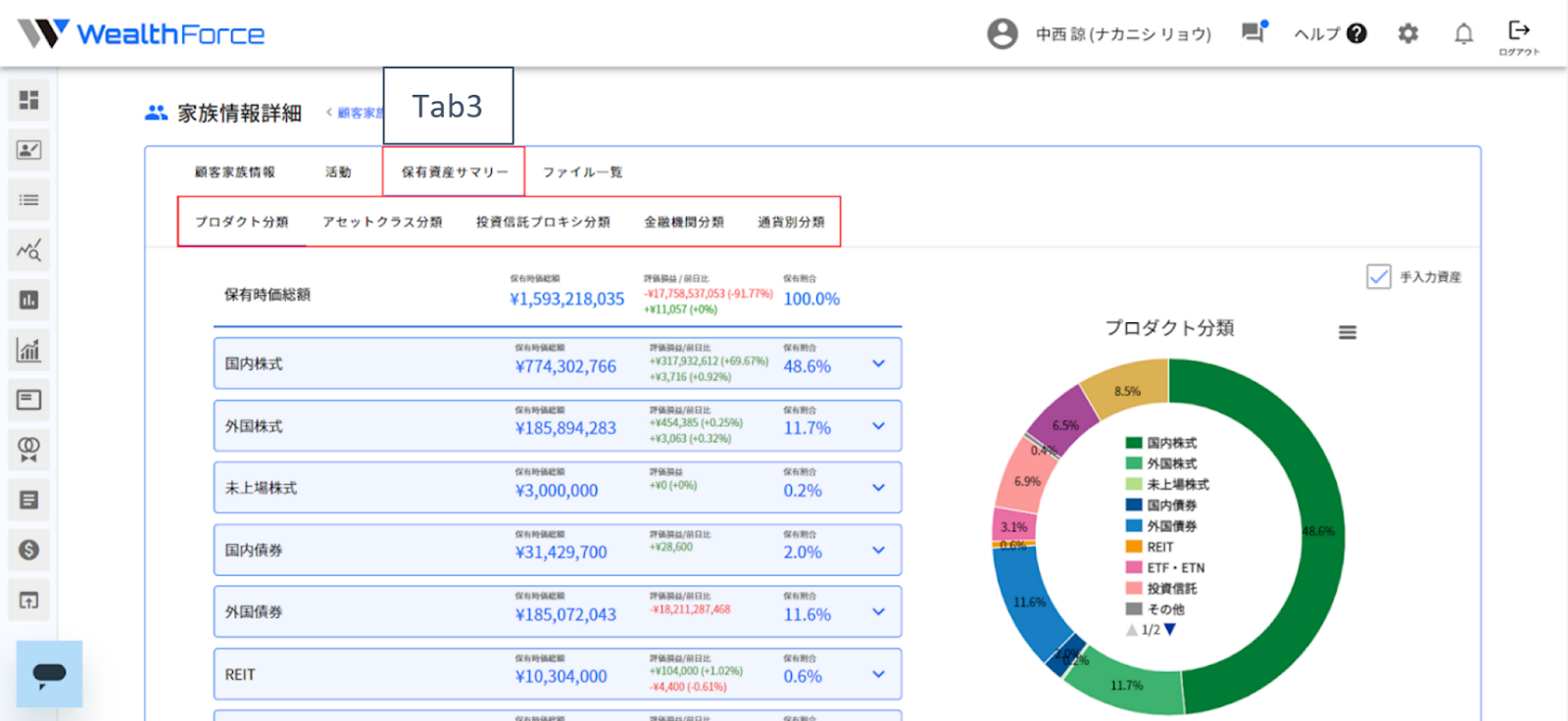
Task: Click the amount ¥3,000,000
Action: coord(557,491)
